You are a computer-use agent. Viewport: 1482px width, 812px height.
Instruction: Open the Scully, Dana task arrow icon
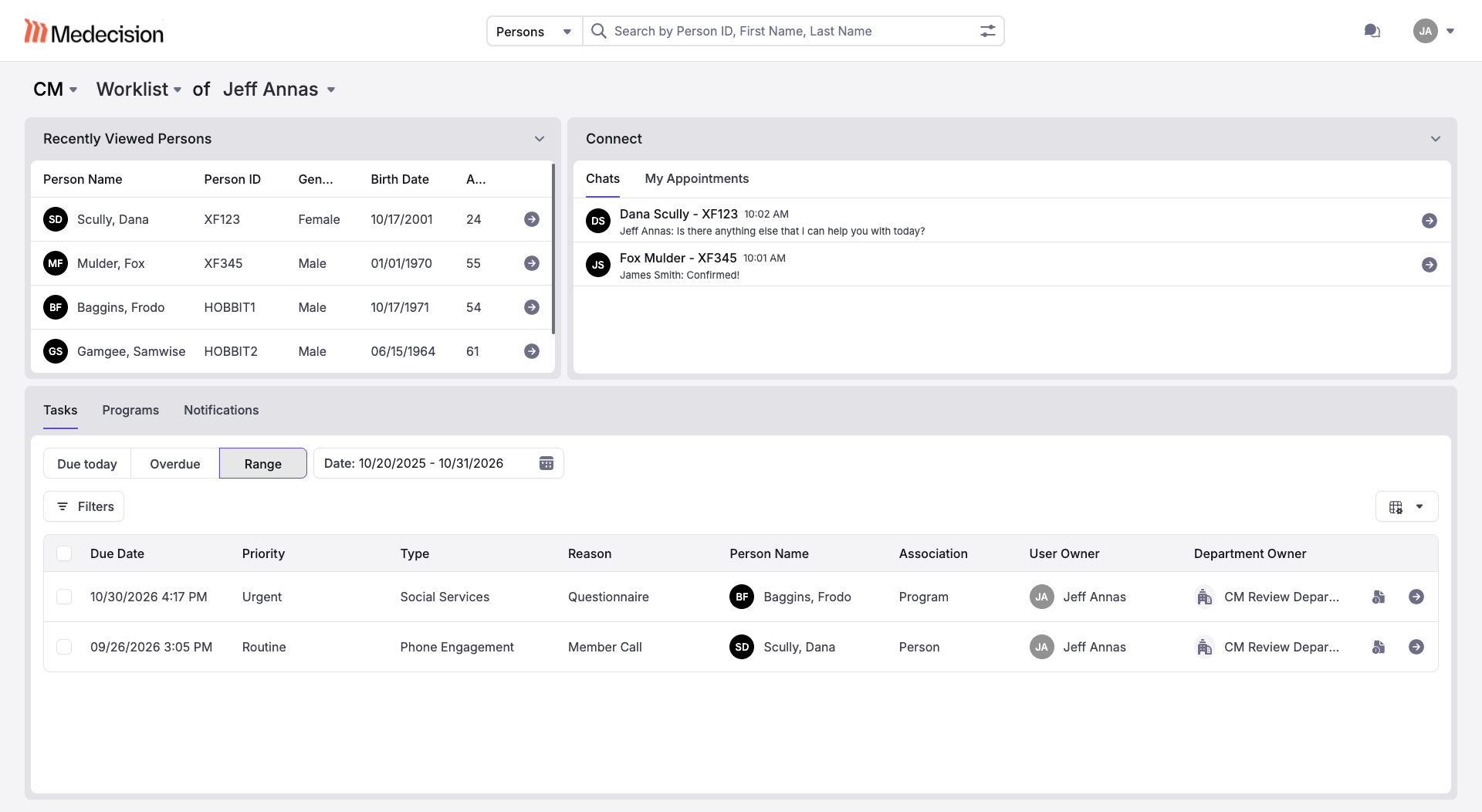[x=1416, y=647]
